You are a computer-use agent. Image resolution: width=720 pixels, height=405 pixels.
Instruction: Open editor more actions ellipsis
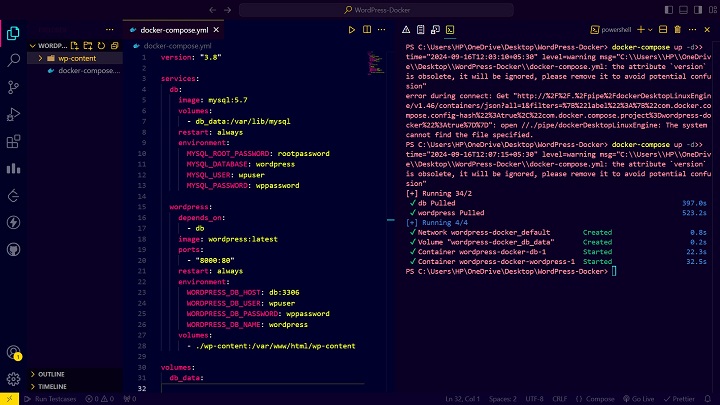point(382,30)
